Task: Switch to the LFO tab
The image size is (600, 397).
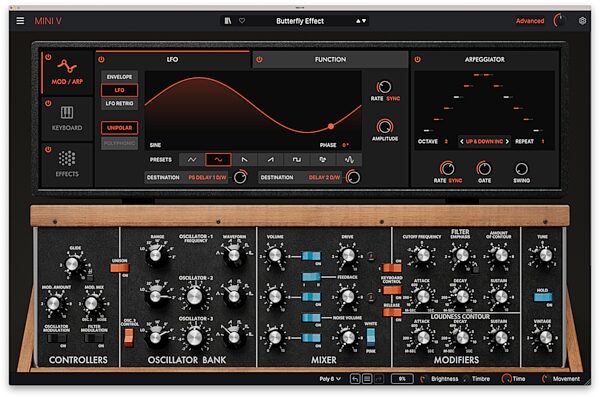Action: coord(173,60)
